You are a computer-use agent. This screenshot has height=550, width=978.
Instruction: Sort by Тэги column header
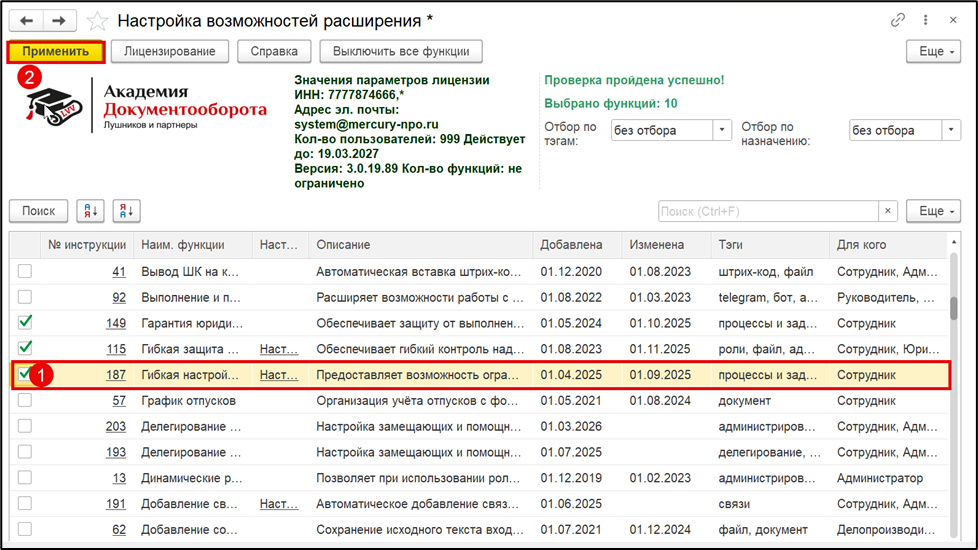[770, 244]
